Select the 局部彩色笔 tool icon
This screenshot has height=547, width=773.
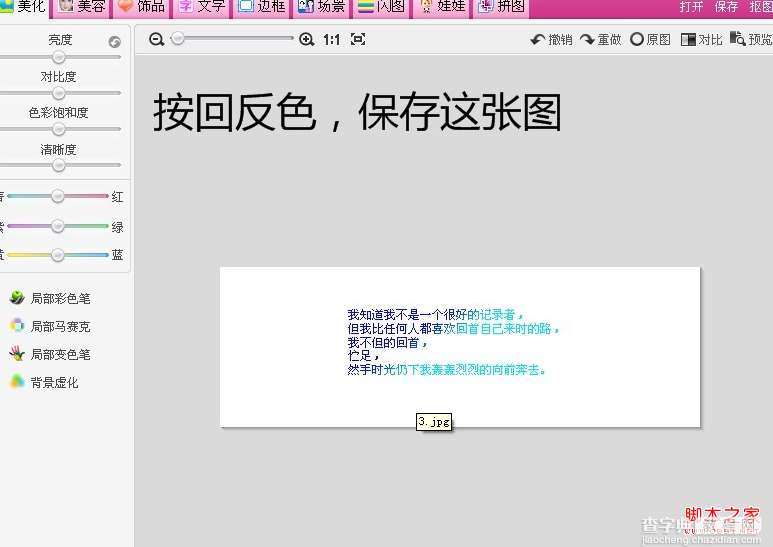click(x=17, y=297)
